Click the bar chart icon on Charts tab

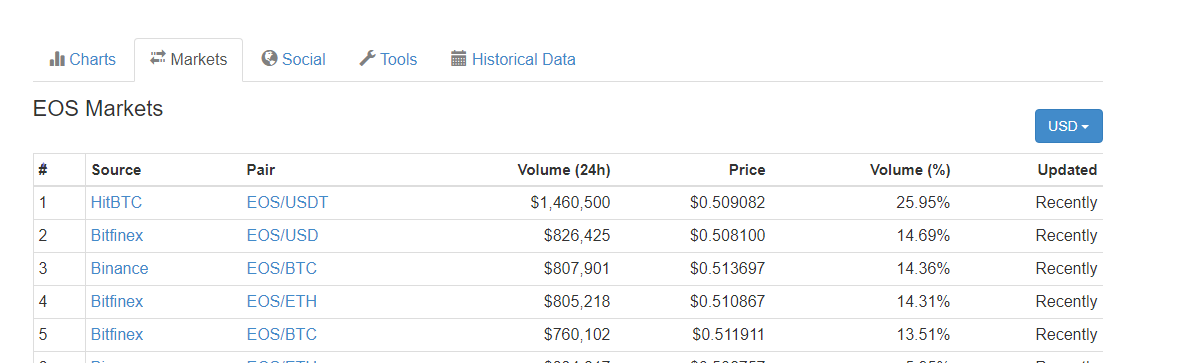point(57,59)
